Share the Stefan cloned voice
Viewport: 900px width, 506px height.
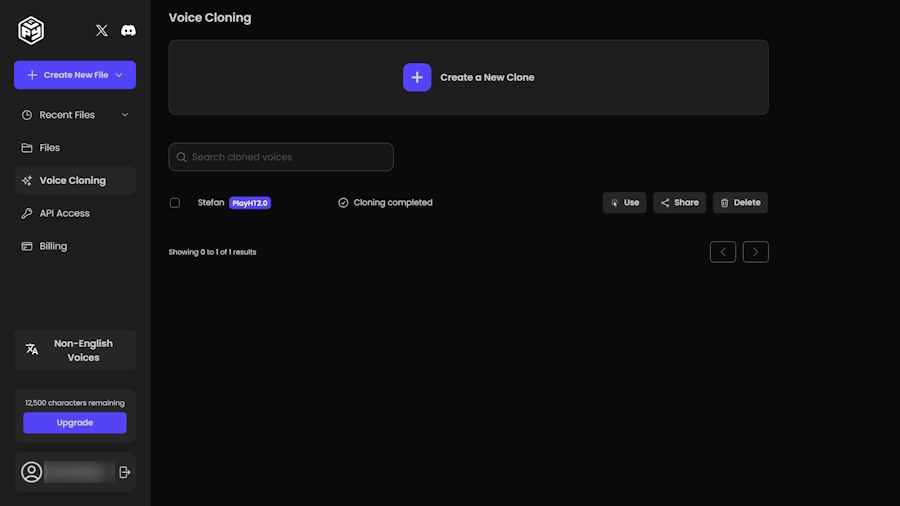(x=680, y=203)
